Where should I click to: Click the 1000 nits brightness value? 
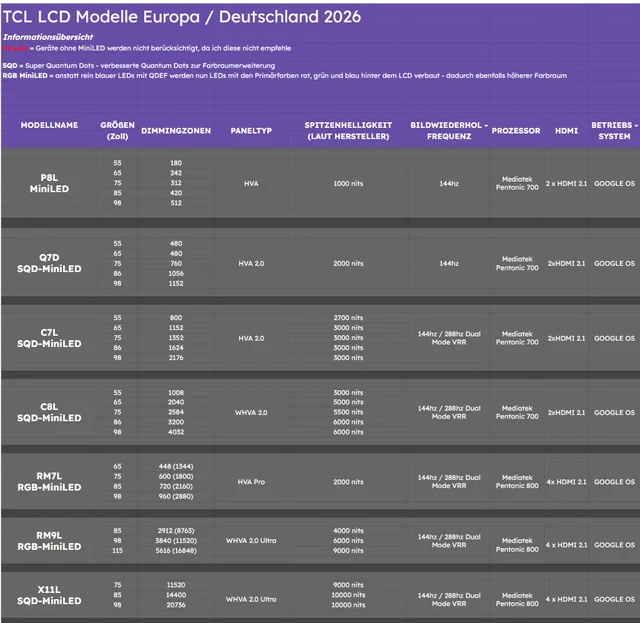pos(349,184)
